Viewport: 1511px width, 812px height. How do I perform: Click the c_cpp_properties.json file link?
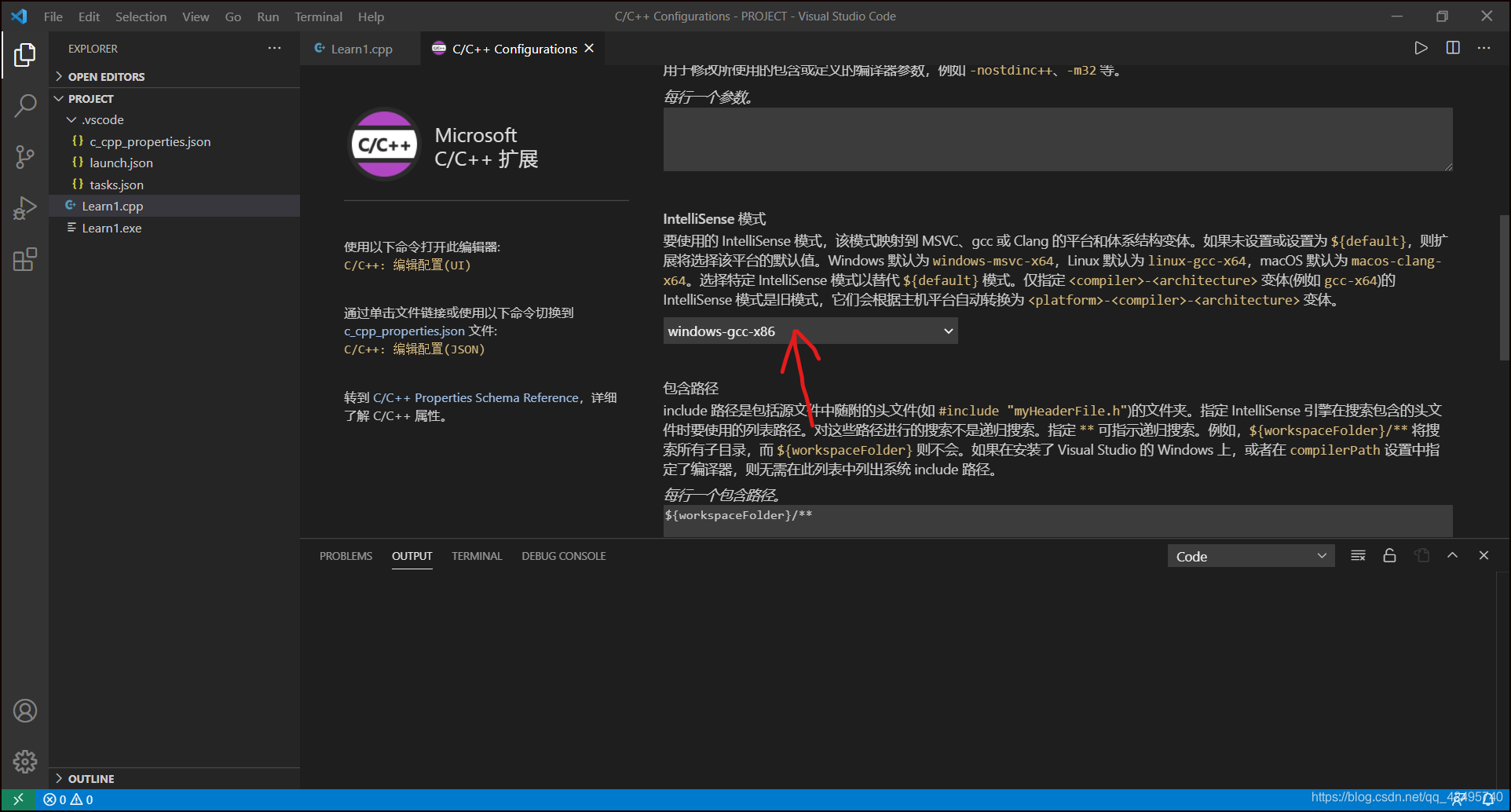(404, 331)
